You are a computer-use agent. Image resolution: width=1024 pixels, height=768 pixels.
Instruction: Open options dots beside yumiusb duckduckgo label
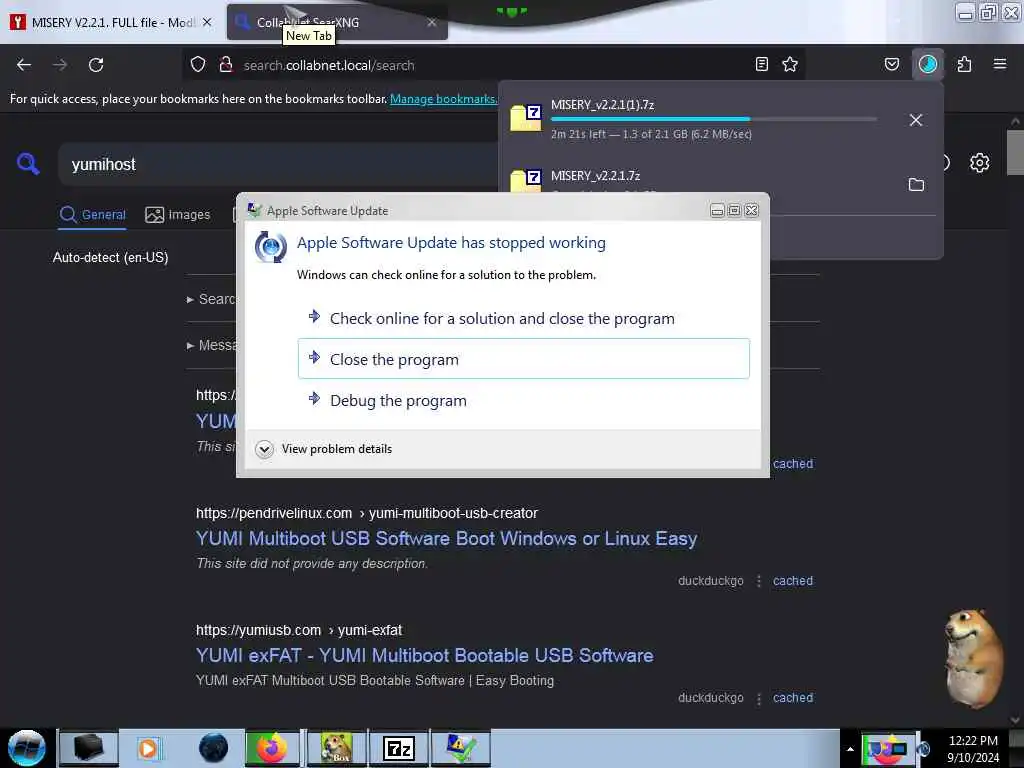coord(758,699)
